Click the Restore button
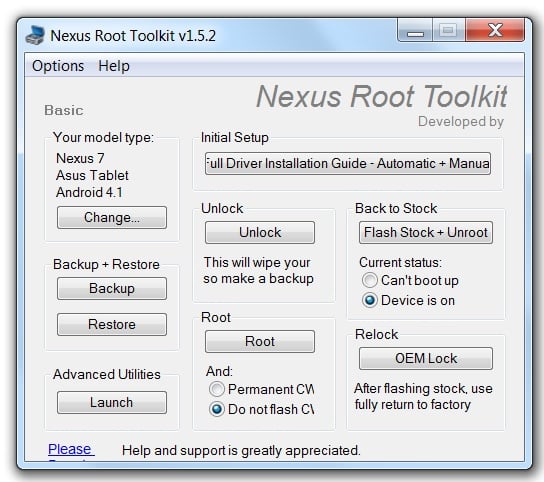The height and width of the screenshot is (482, 544). 112,324
